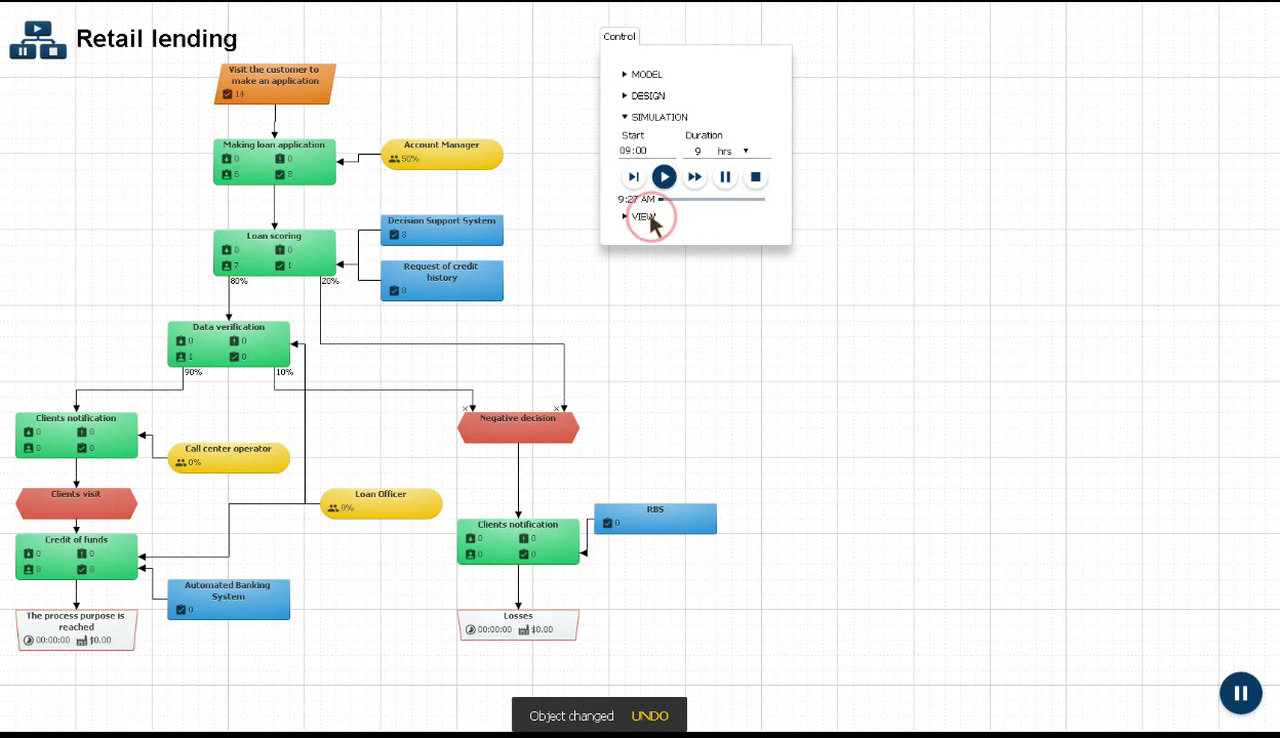Image resolution: width=1280 pixels, height=738 pixels.
Task: Toggle the checkmark on the RBS block
Action: [607, 523]
